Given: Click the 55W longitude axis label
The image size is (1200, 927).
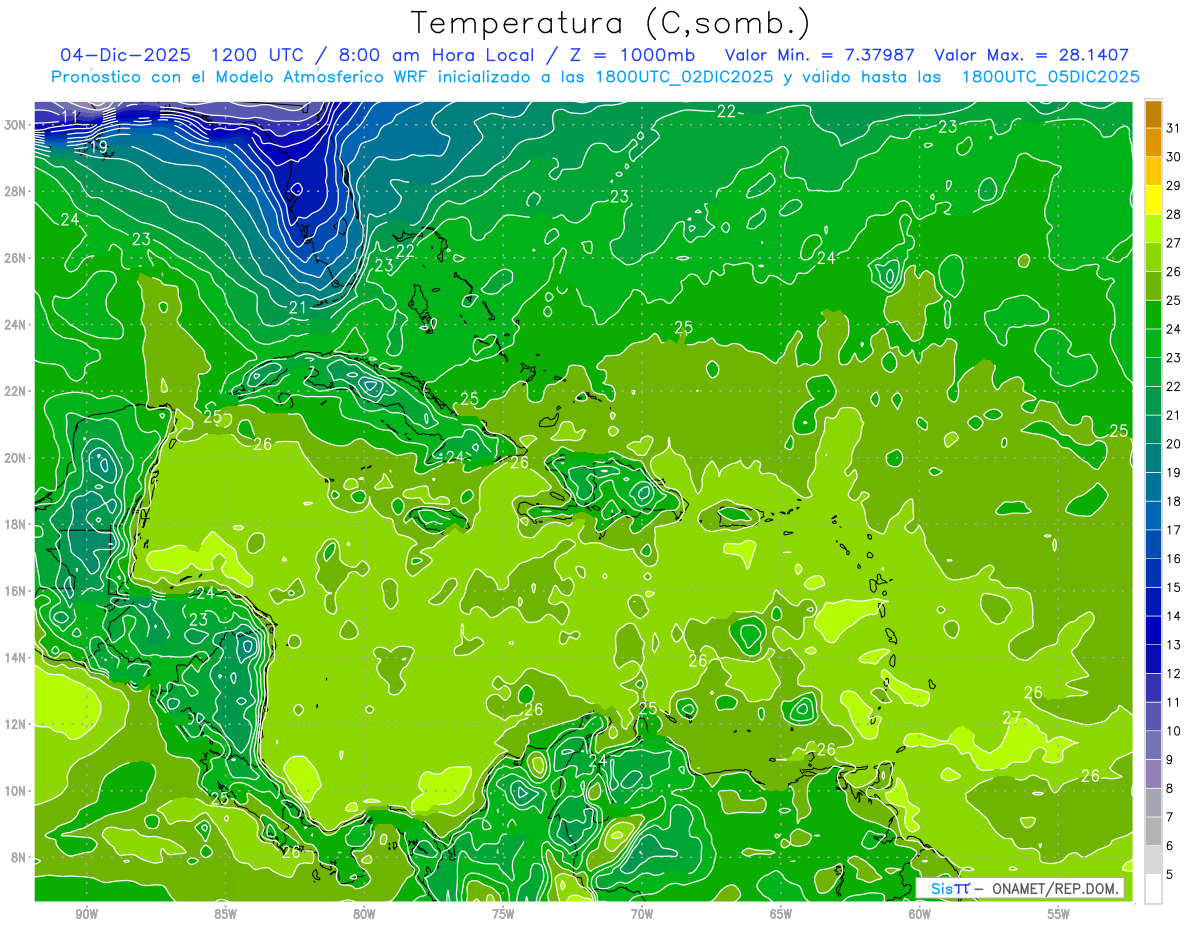Looking at the screenshot, I should click(1059, 914).
